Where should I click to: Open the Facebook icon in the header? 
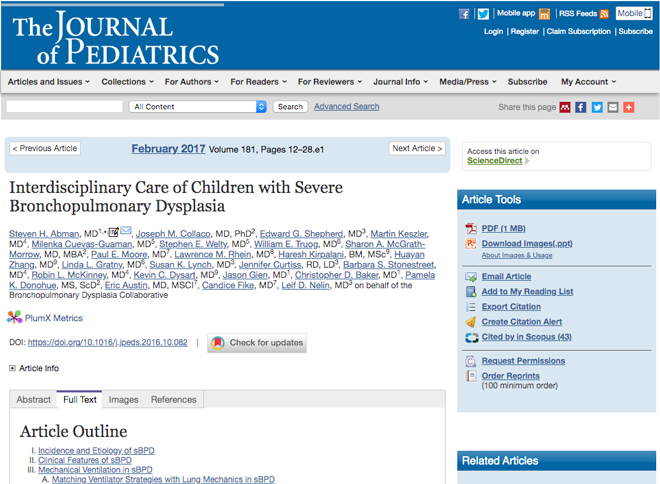click(x=464, y=14)
